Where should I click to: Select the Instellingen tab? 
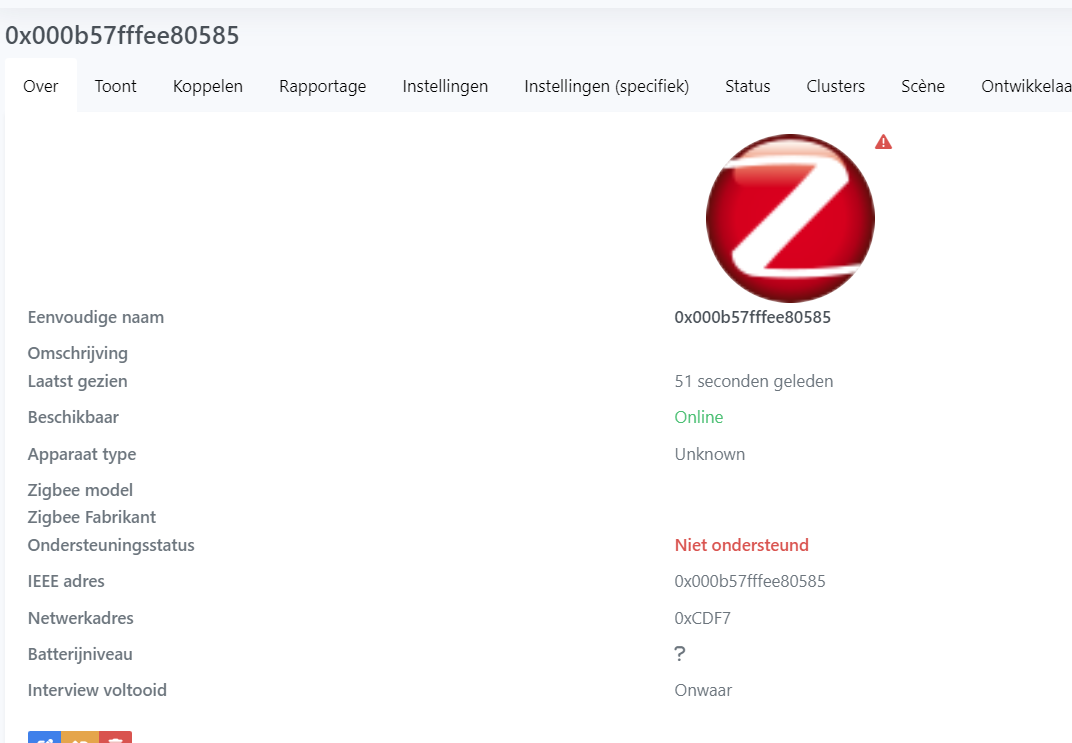pyautogui.click(x=445, y=86)
